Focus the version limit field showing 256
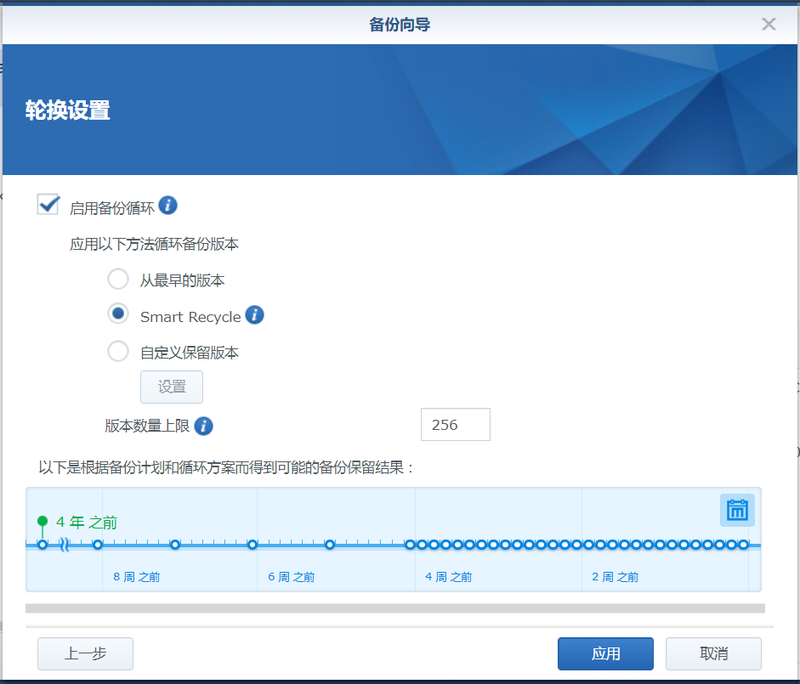 [455, 425]
